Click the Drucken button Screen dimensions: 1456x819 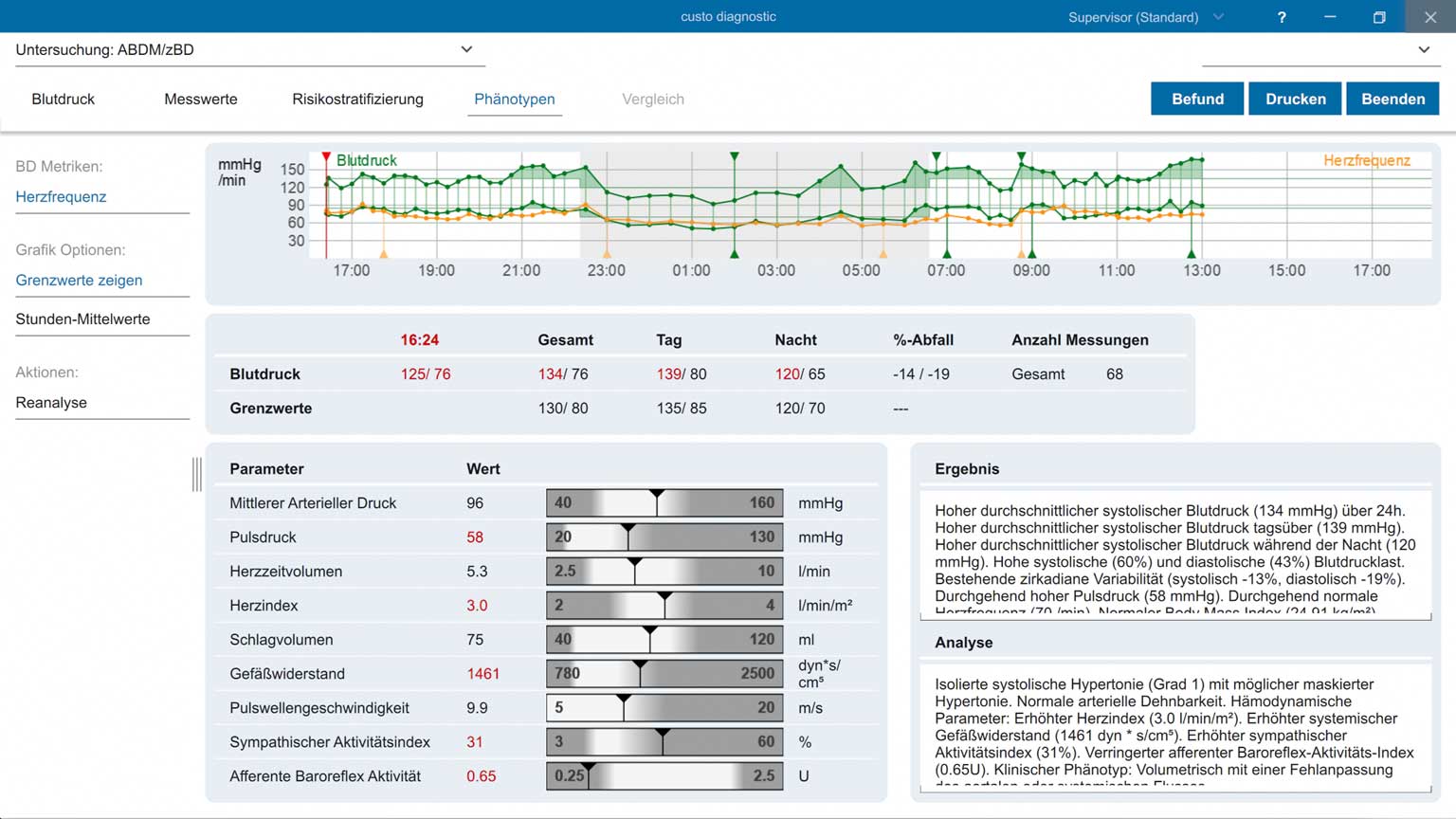pos(1296,99)
